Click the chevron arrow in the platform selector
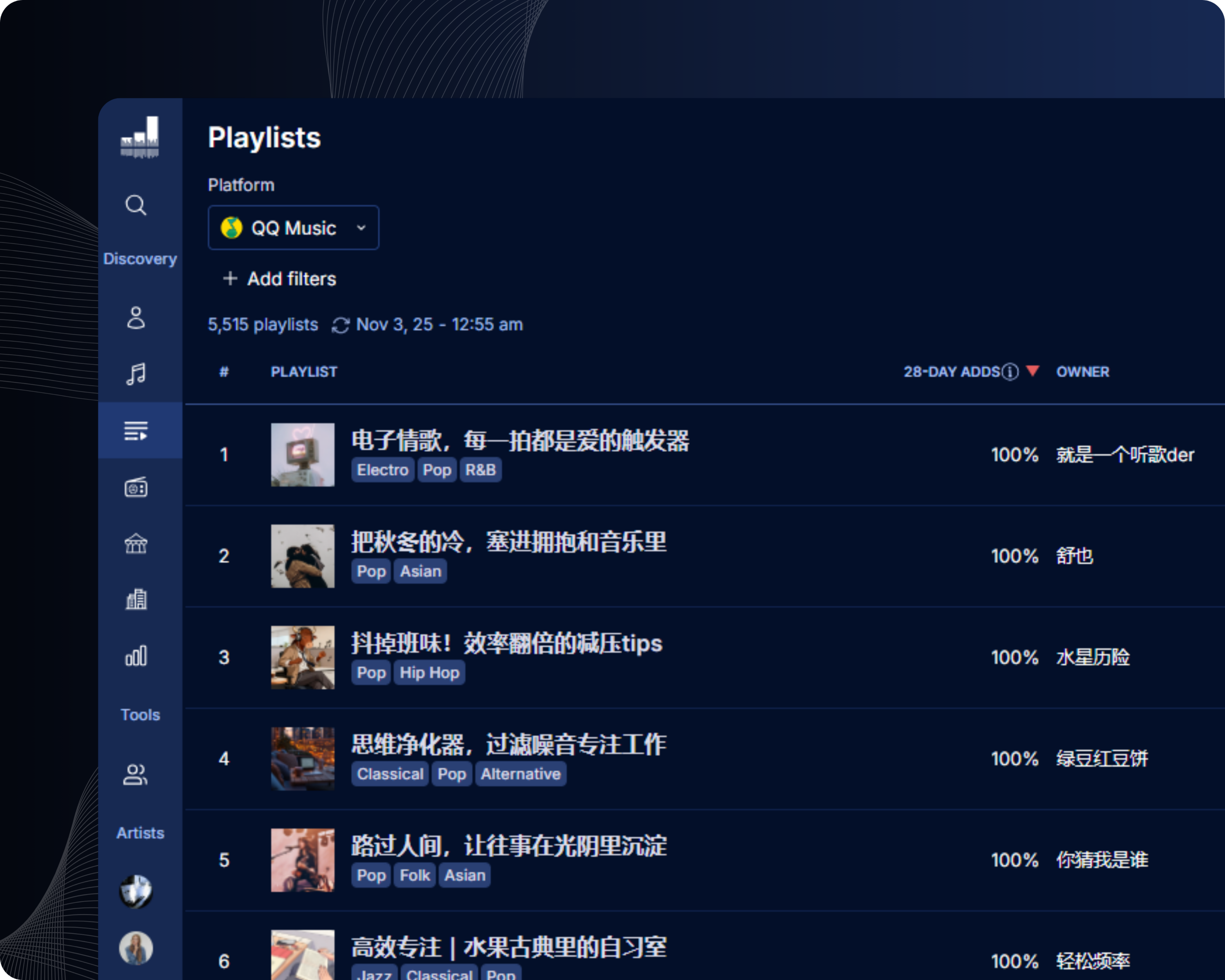 362,227
